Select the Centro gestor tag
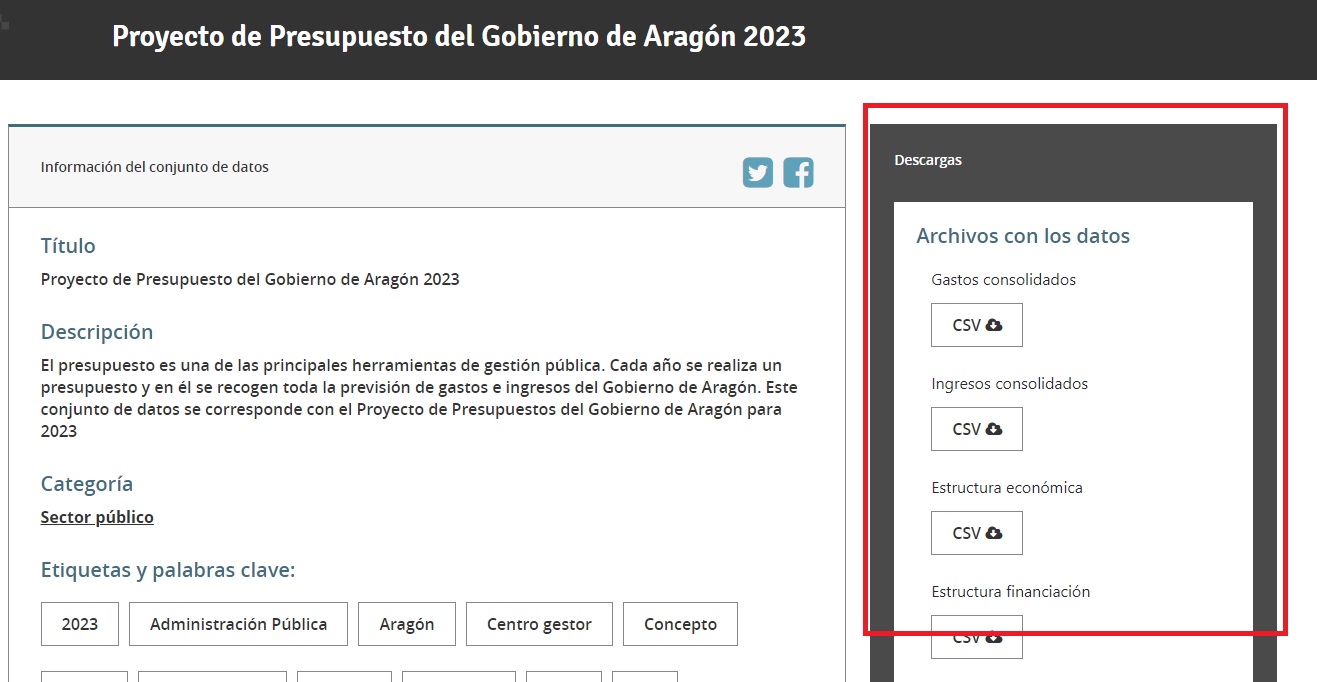 539,624
